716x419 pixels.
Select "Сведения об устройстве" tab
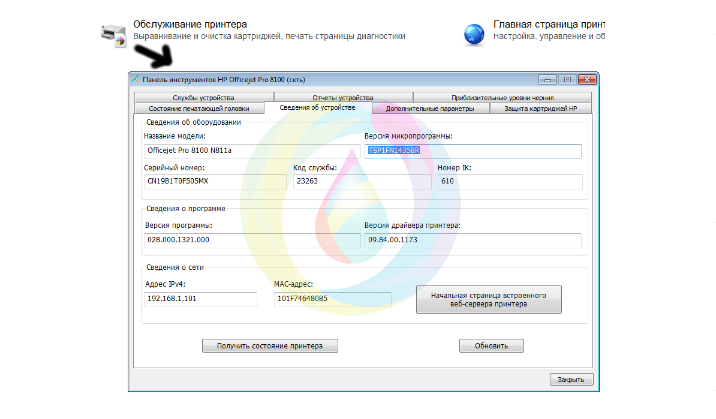click(x=317, y=108)
